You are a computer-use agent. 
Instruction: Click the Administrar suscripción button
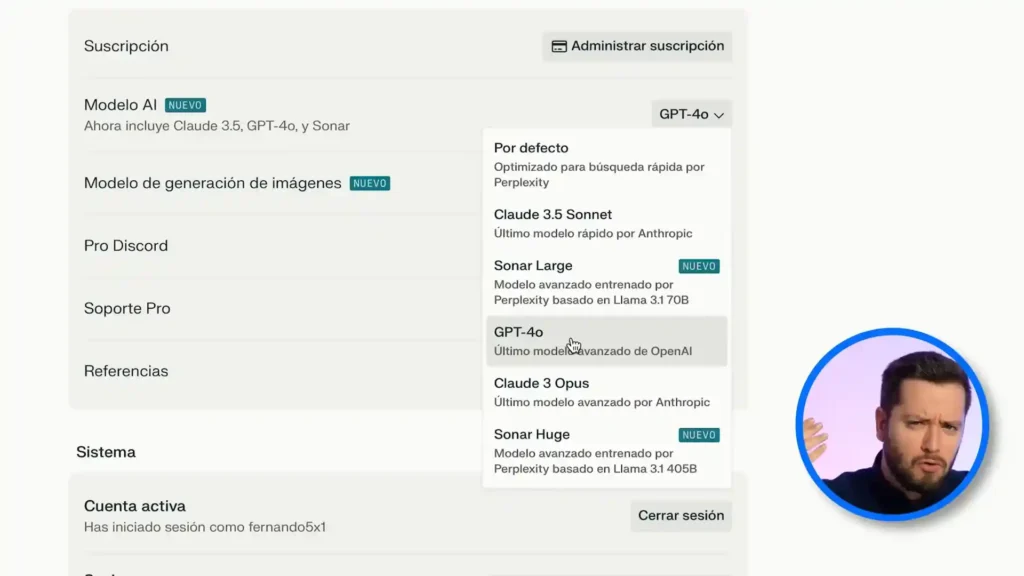(637, 46)
